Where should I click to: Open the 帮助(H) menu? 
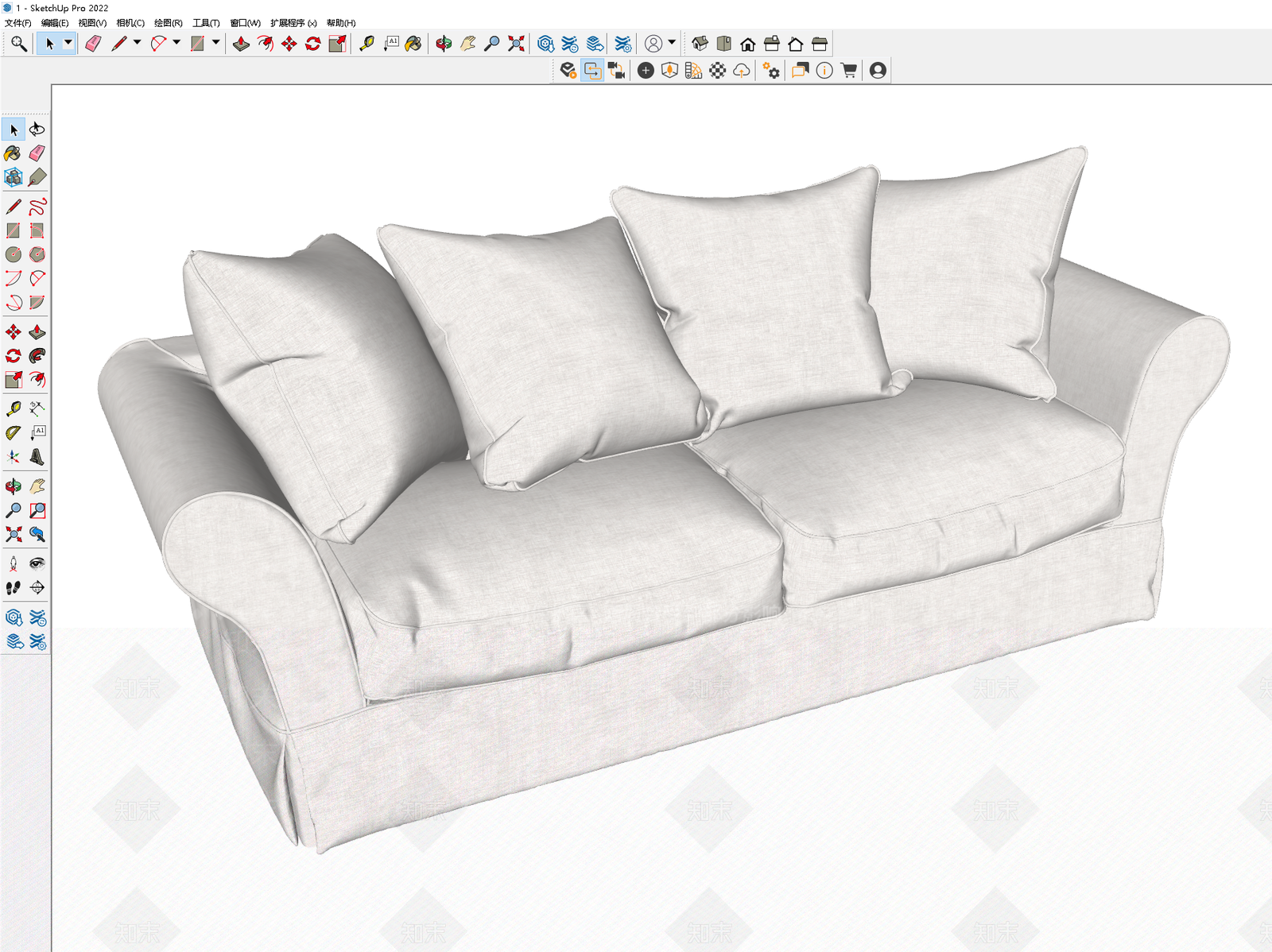coord(341,23)
